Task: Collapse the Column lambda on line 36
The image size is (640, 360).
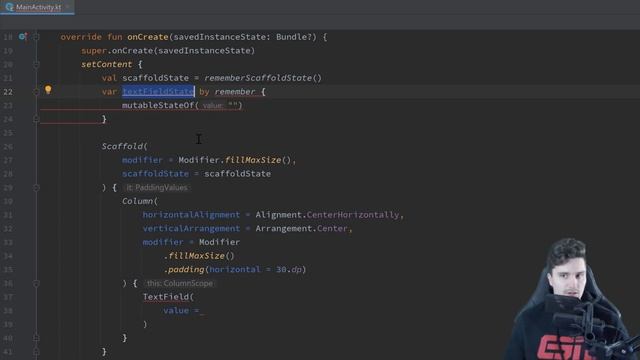Action: click(36, 283)
